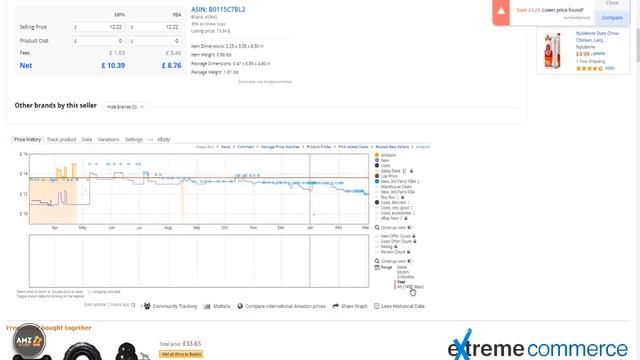Screen dimensions: 640x360
Task: Toggle the Less Historical Data checkbox
Action: [376, 306]
